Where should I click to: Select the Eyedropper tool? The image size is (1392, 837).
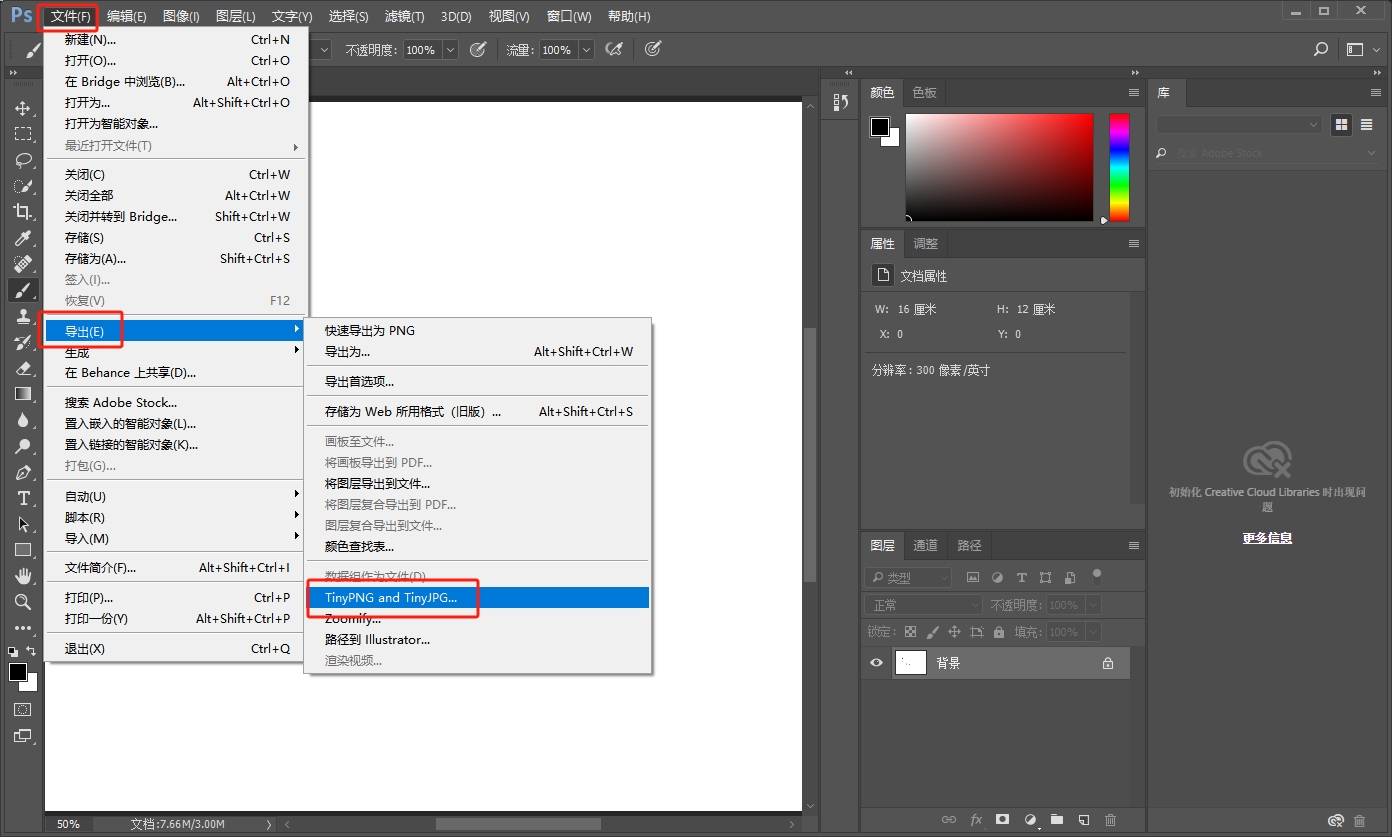tap(22, 238)
